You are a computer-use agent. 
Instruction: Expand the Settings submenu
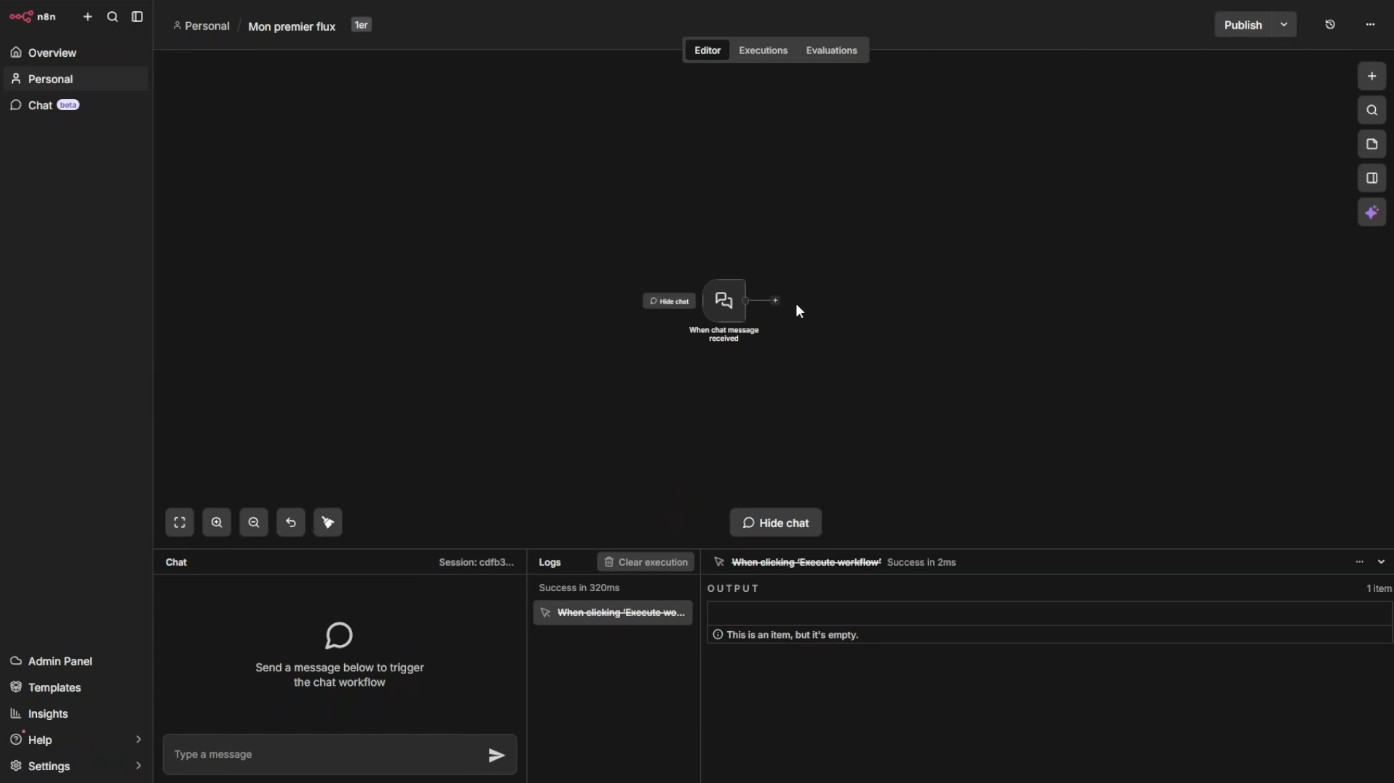pyautogui.click(x=138, y=766)
